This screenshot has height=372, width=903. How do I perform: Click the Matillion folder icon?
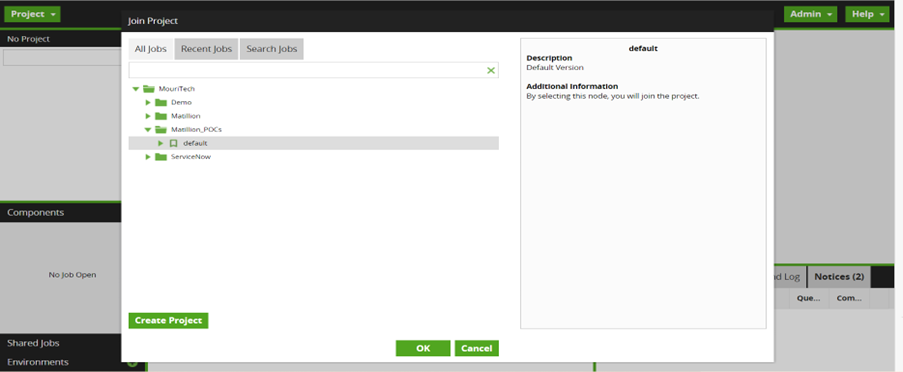point(161,116)
